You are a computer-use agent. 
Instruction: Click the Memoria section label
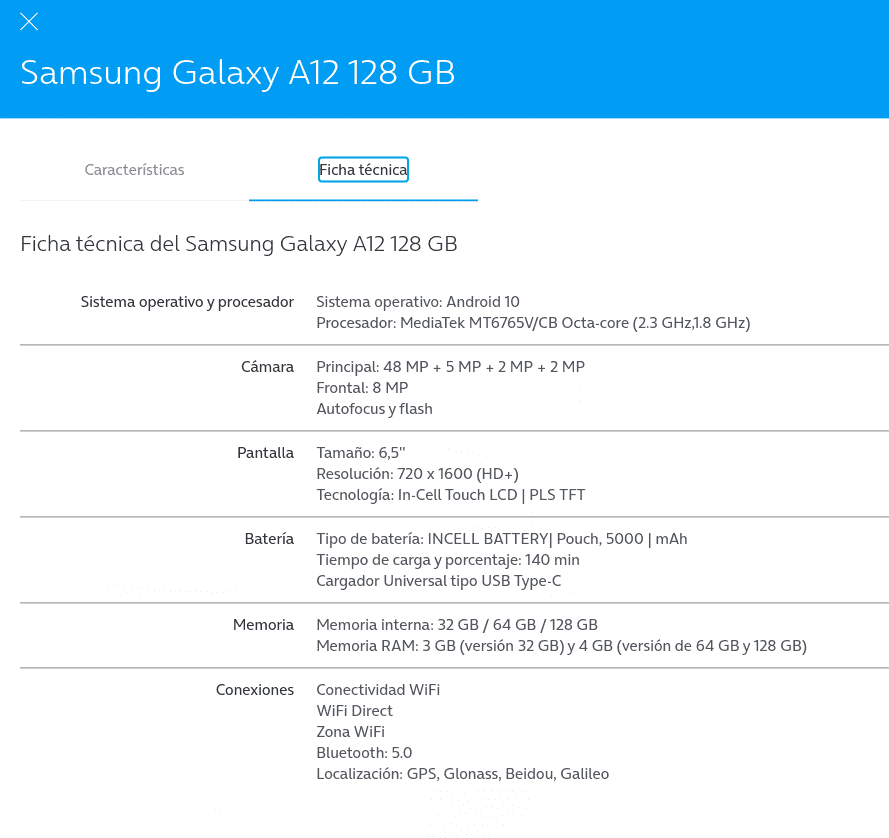264,625
